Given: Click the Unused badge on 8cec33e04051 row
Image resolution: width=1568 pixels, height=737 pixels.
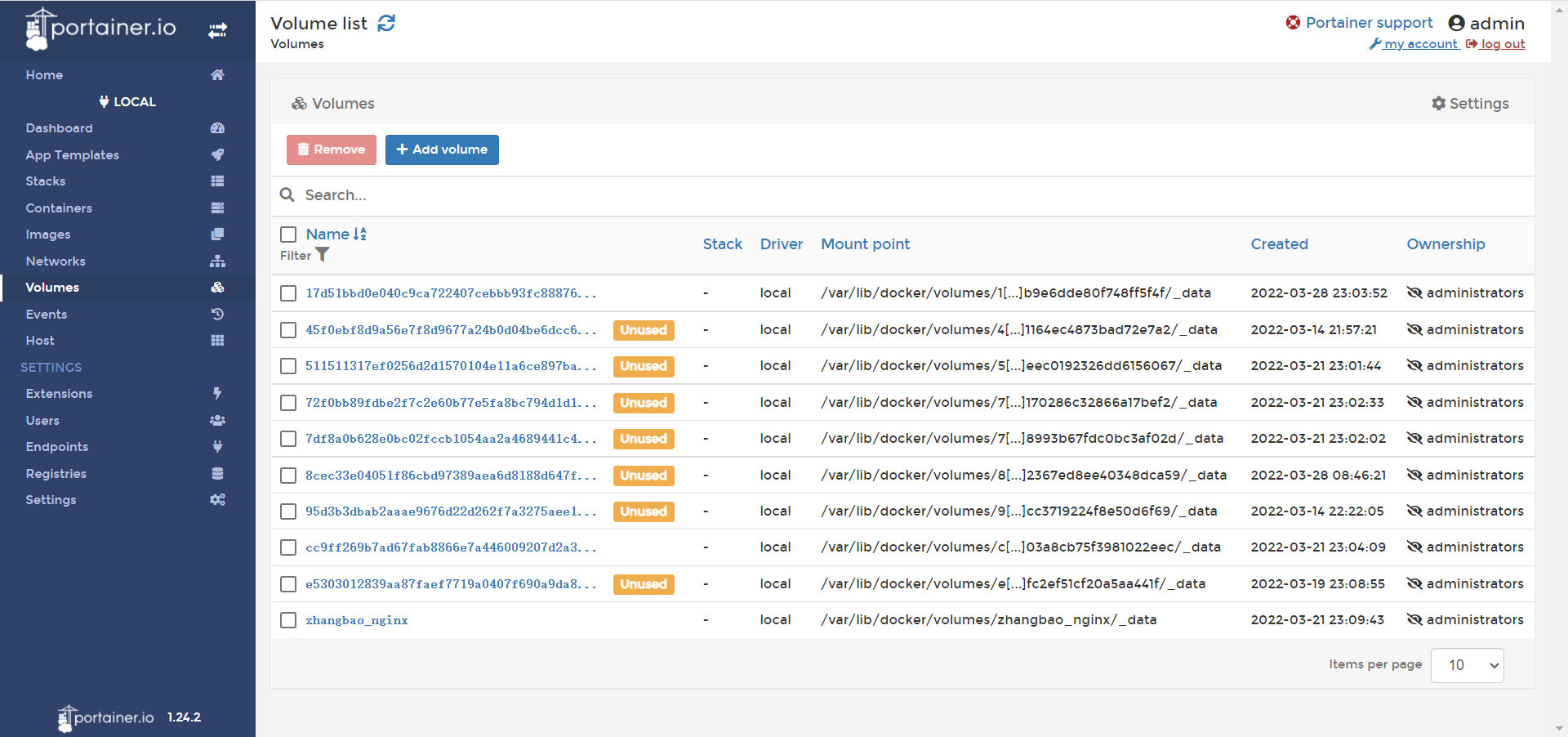Looking at the screenshot, I should [x=644, y=476].
